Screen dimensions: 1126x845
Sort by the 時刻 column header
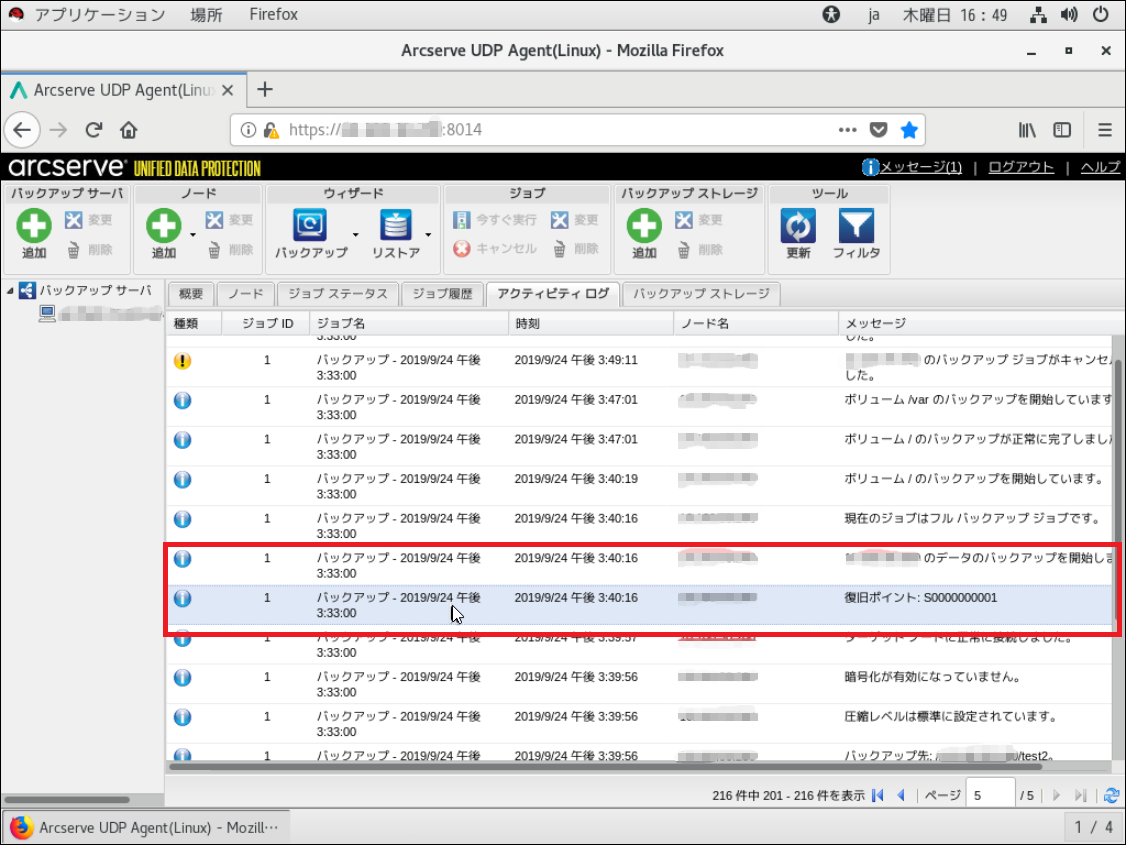[x=590, y=324]
